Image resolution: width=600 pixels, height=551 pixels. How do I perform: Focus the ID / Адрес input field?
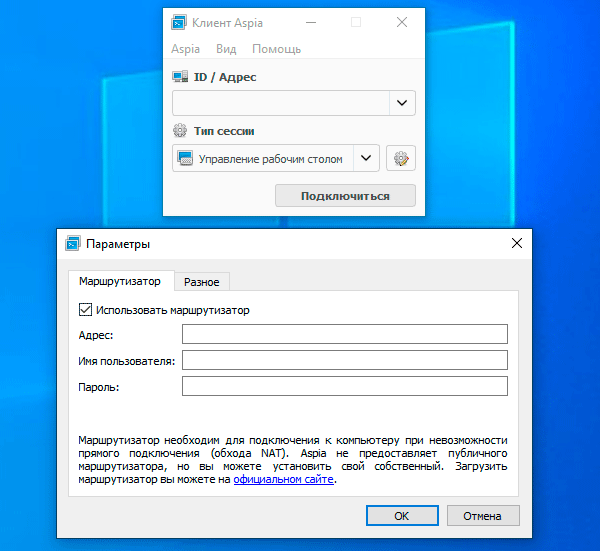click(x=281, y=103)
